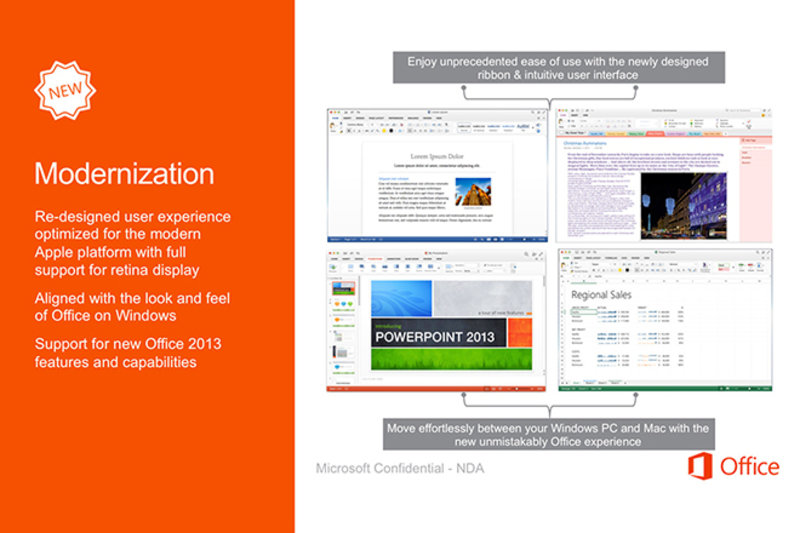This screenshot has height=533, width=800.
Task: Expand the styles gallery arrow in Word
Action: [535, 128]
